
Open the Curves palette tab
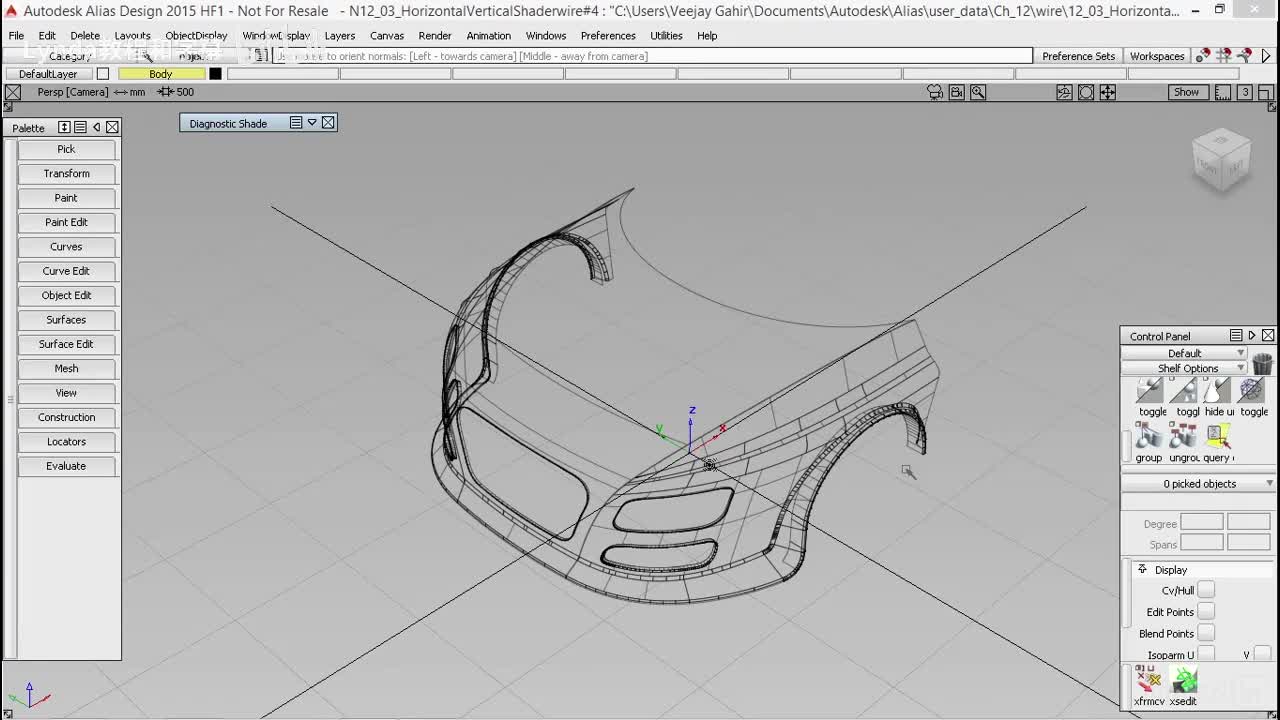click(66, 247)
